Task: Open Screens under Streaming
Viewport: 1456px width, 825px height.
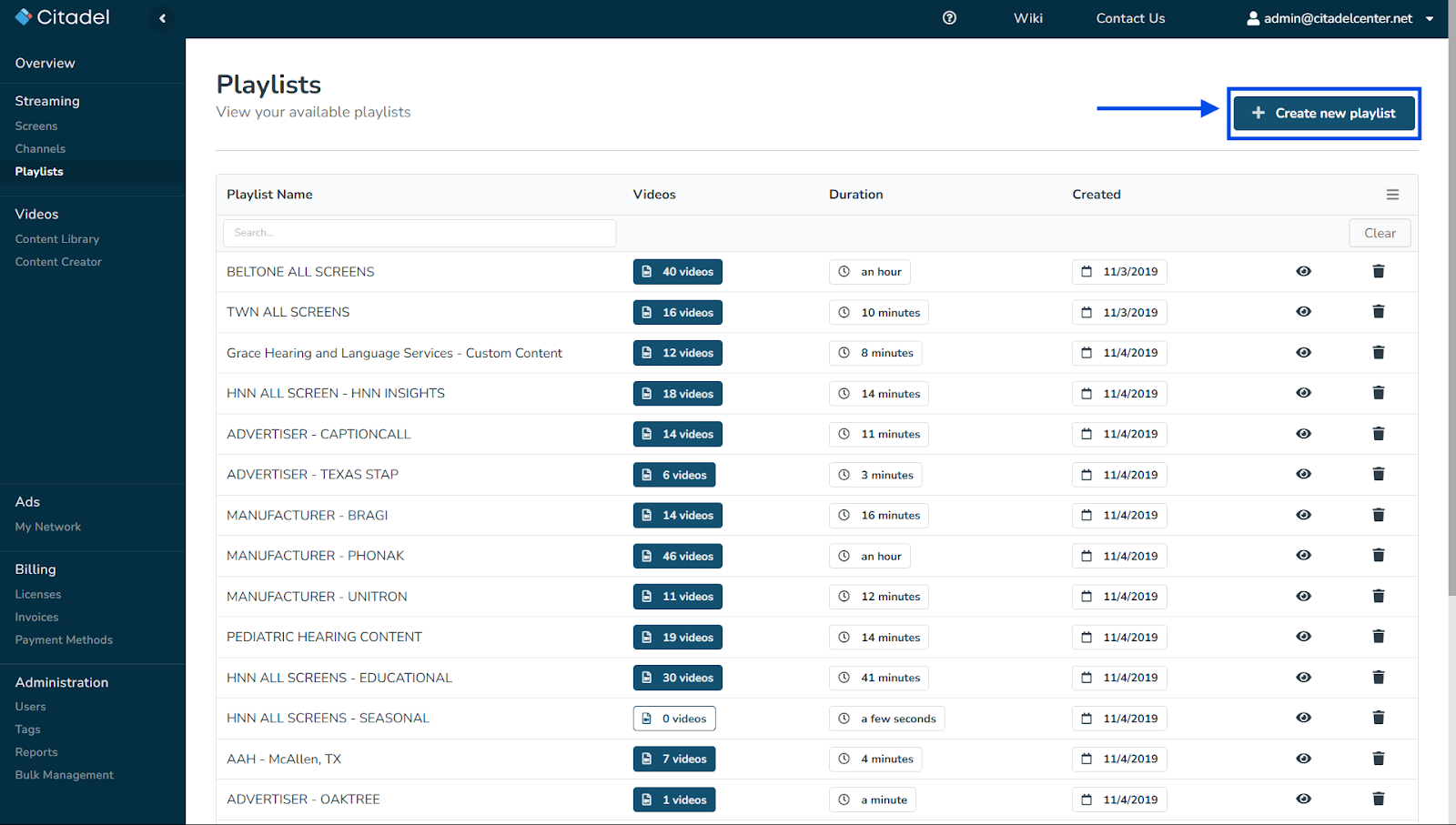Action: click(36, 126)
